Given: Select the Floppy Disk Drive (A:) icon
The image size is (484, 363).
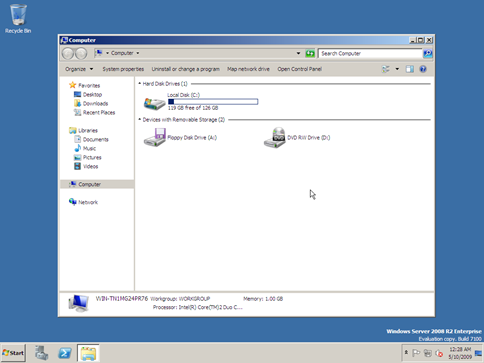Looking at the screenshot, I should [x=154, y=137].
